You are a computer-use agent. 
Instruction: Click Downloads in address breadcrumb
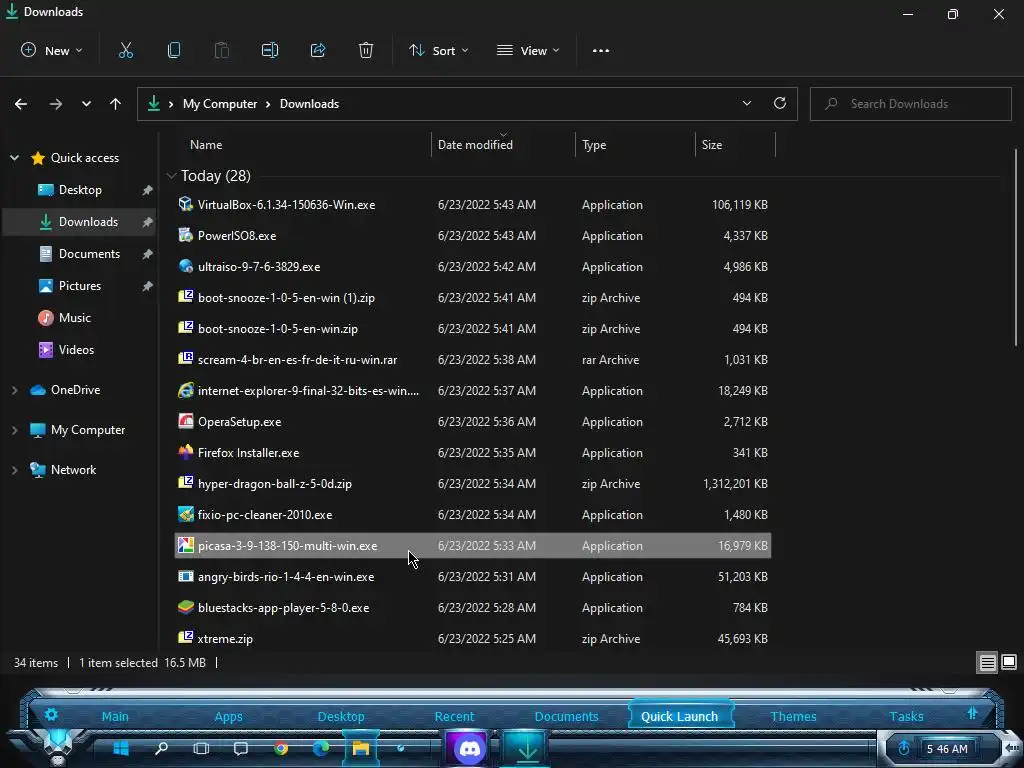[x=309, y=104]
